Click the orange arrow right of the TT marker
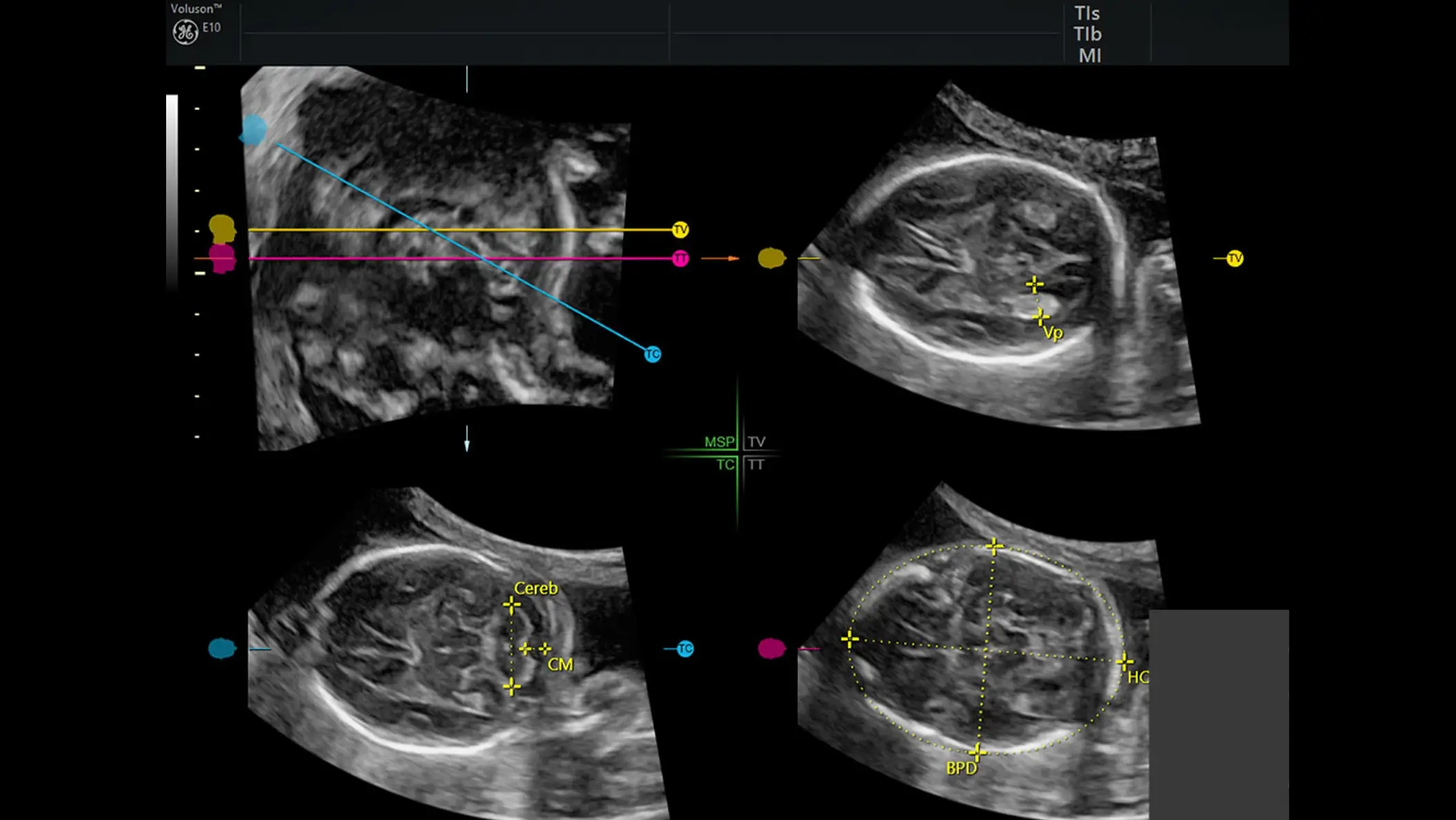 point(720,258)
